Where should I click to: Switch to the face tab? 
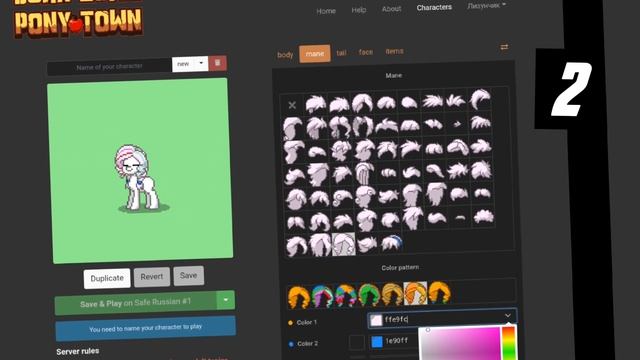tap(366, 52)
